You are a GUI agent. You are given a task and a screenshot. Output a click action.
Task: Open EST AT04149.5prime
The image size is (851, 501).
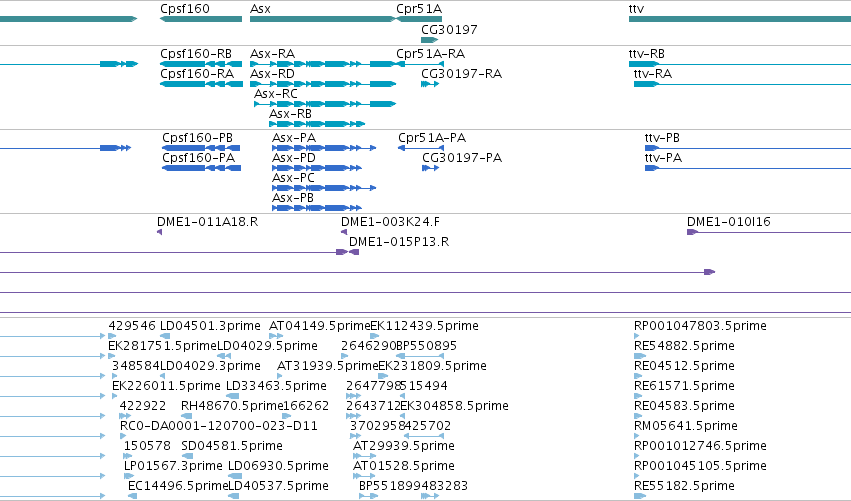320,326
